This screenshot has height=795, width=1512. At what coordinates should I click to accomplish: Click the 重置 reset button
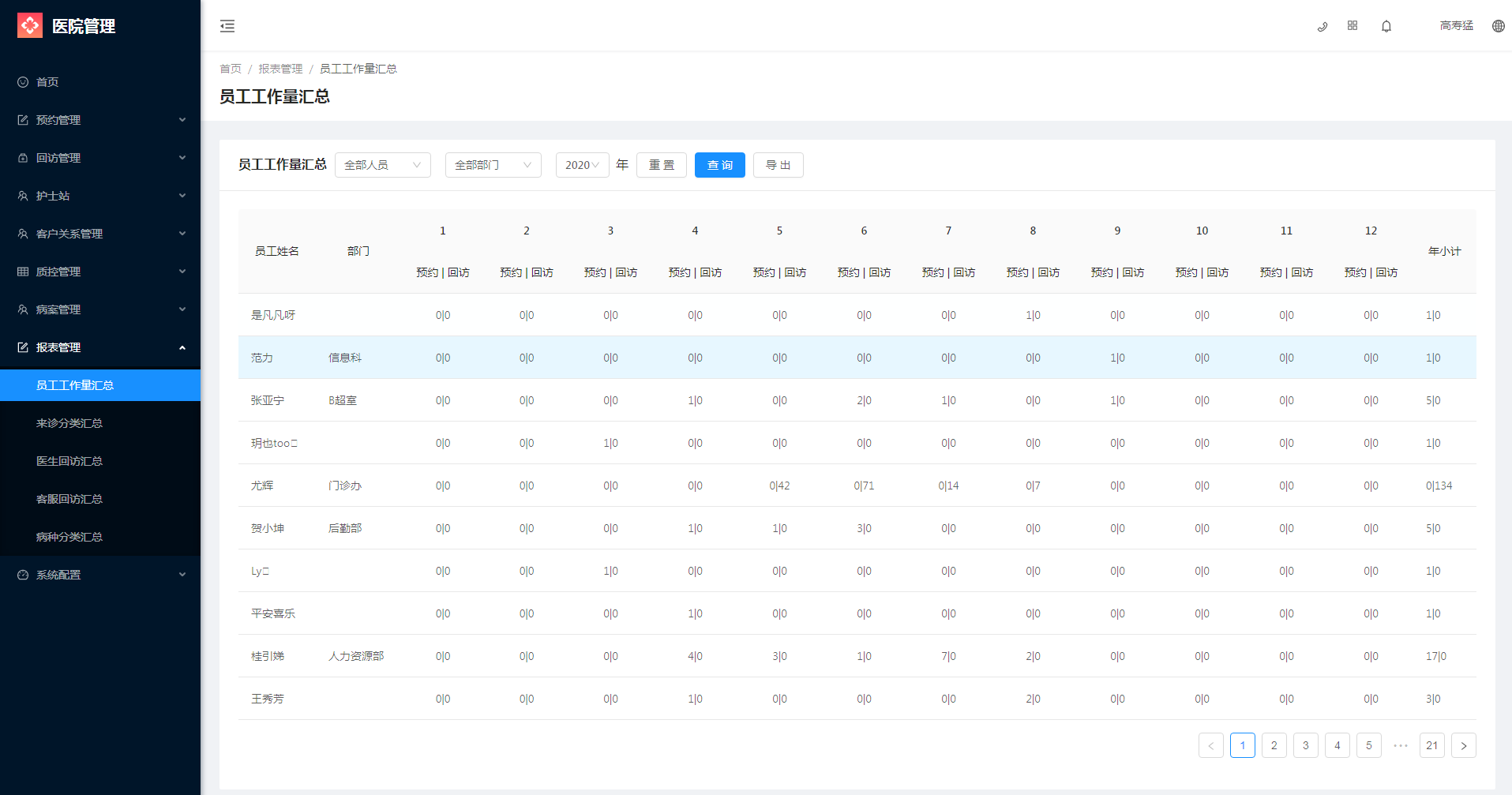662,165
